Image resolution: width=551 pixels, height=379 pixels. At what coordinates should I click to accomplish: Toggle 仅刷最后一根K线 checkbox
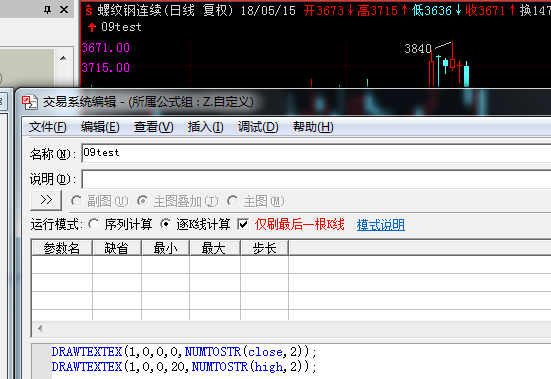coord(243,224)
